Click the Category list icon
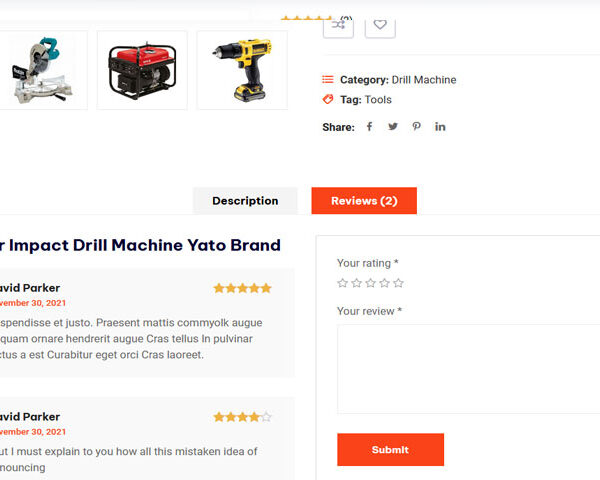 coord(328,80)
